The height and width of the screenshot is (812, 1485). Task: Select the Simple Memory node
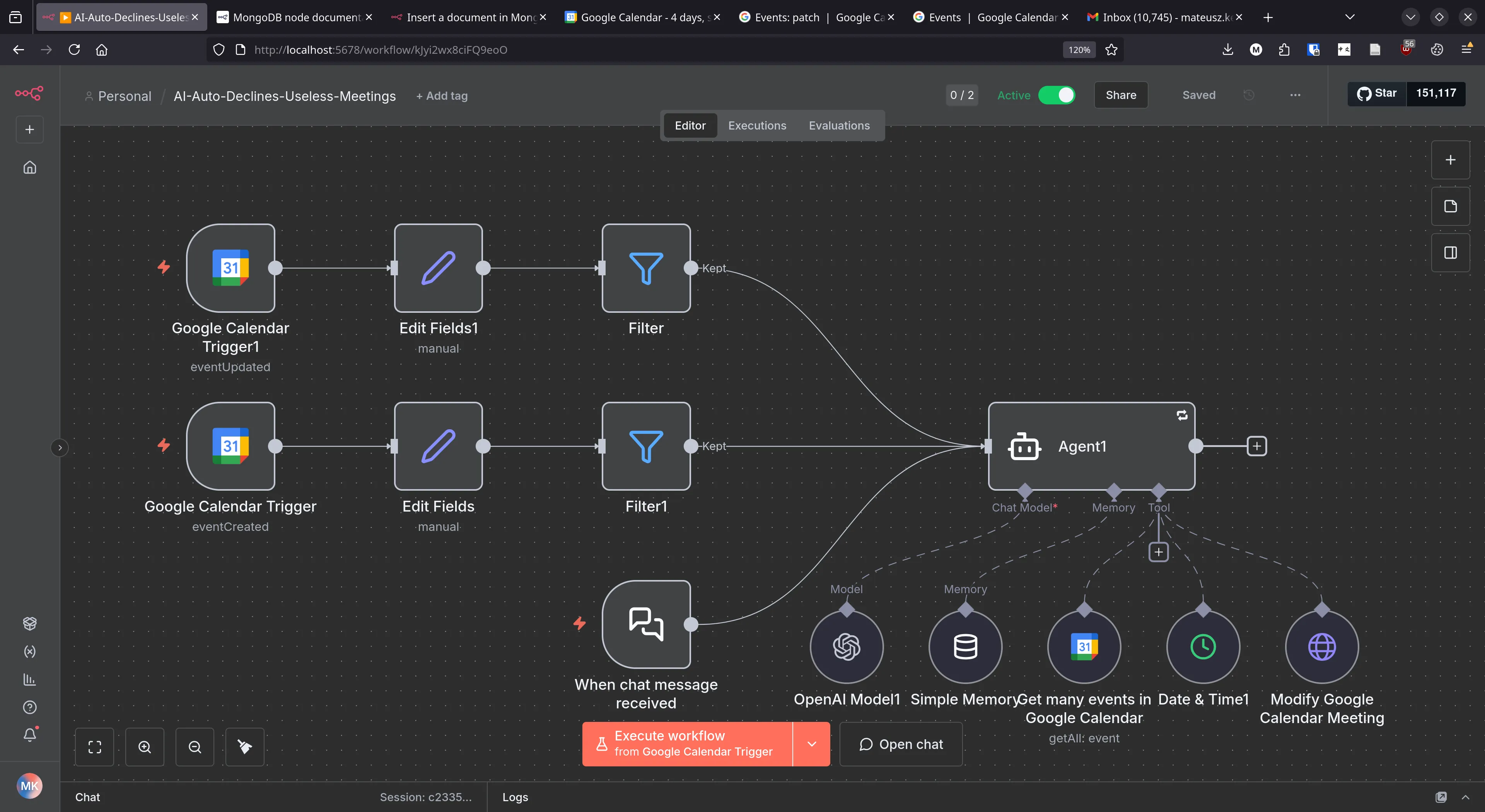click(x=965, y=647)
